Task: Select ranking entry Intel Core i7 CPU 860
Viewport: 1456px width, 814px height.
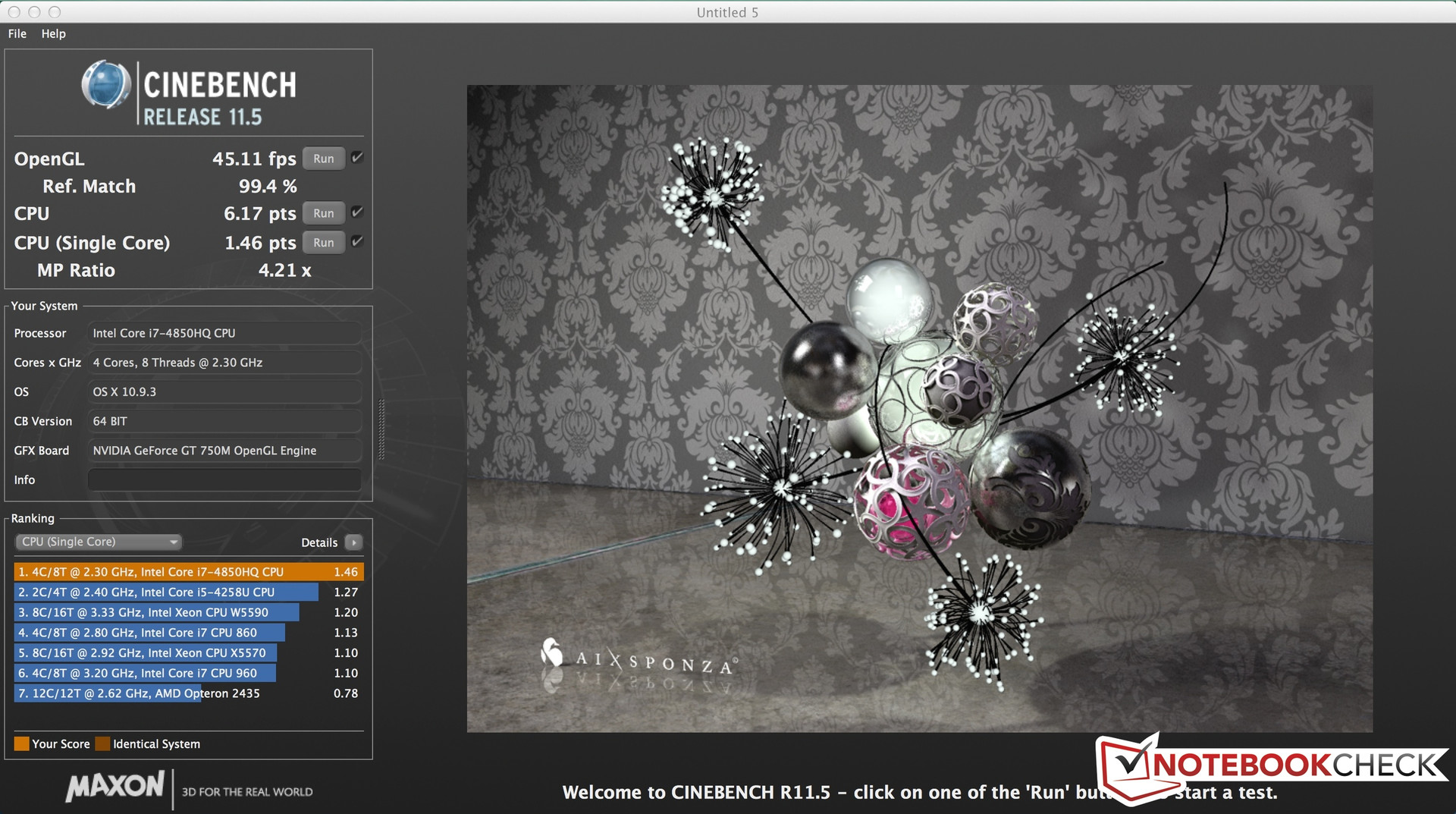Action: pos(189,633)
